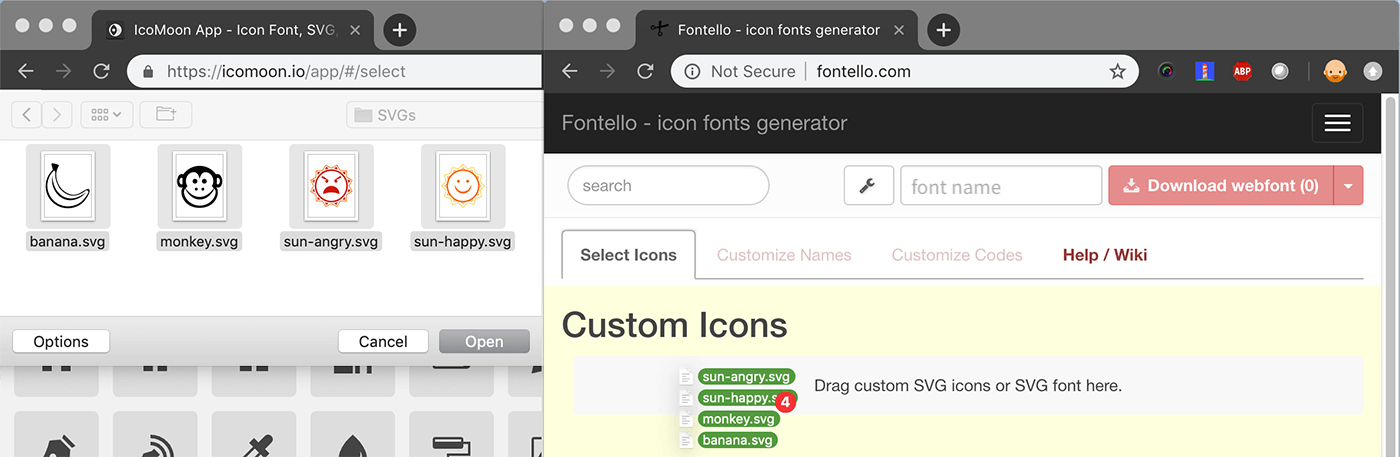
Task: Reload the IcoMoon page
Action: pos(101,71)
